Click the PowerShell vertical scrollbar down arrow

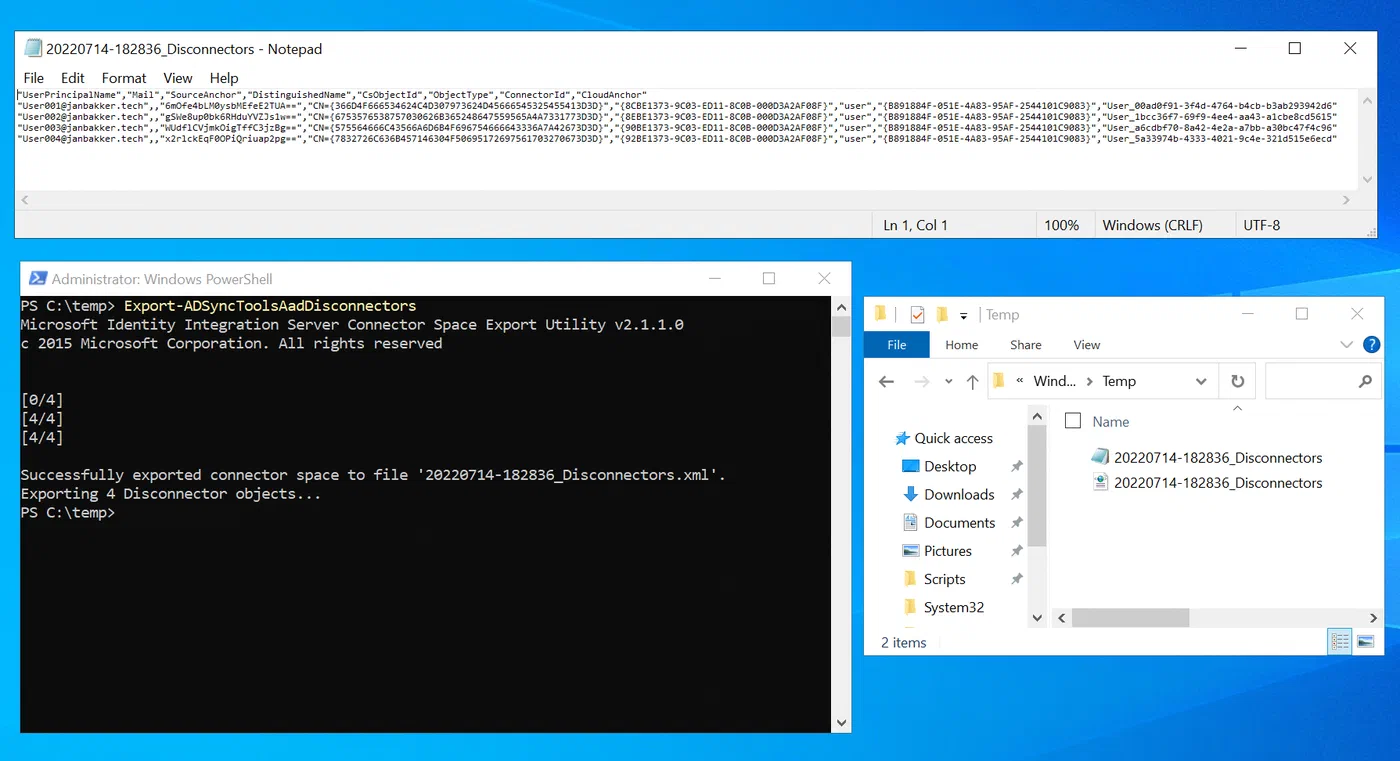pyautogui.click(x=841, y=723)
